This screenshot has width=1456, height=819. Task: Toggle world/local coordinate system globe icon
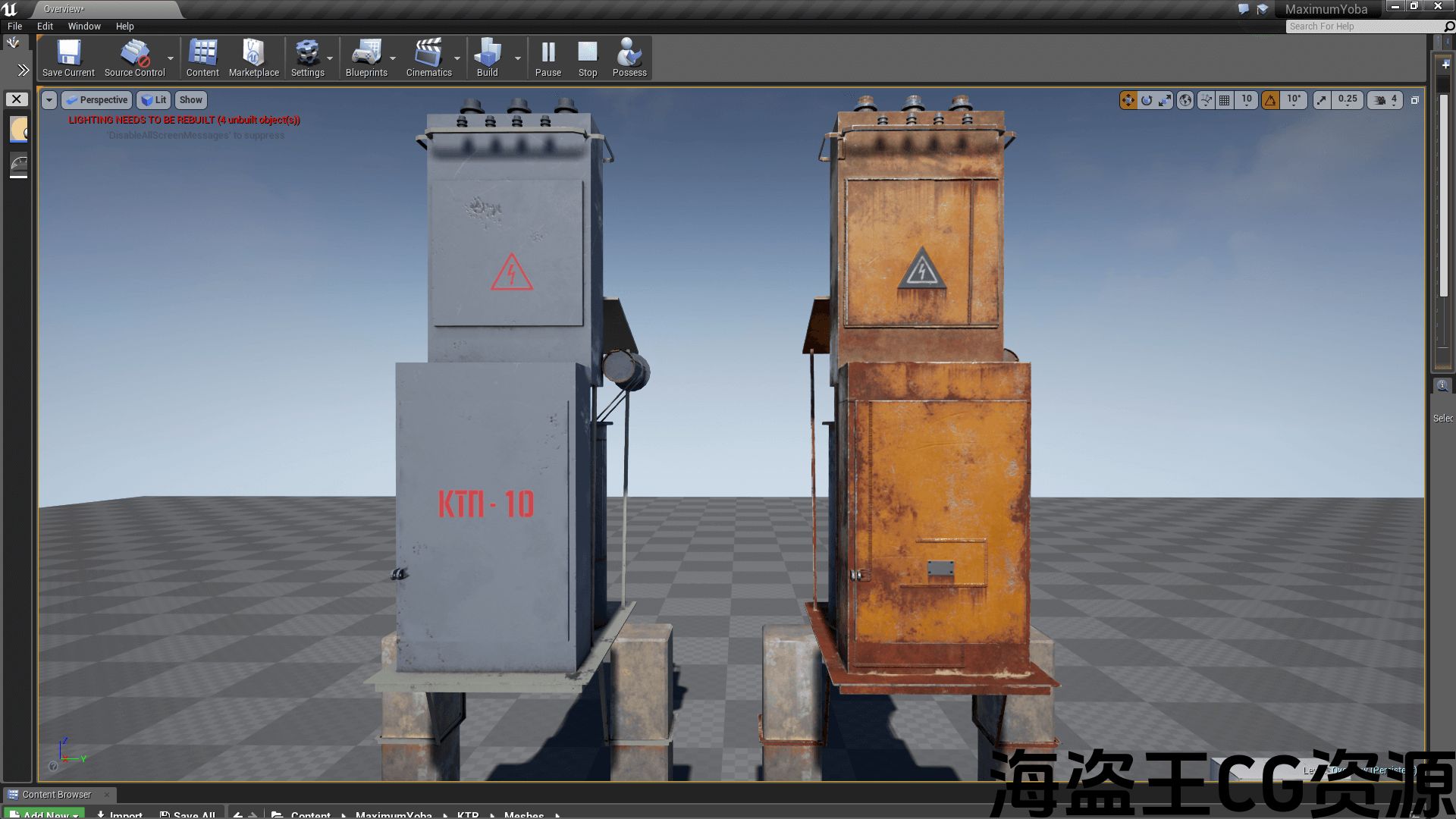pos(1185,100)
